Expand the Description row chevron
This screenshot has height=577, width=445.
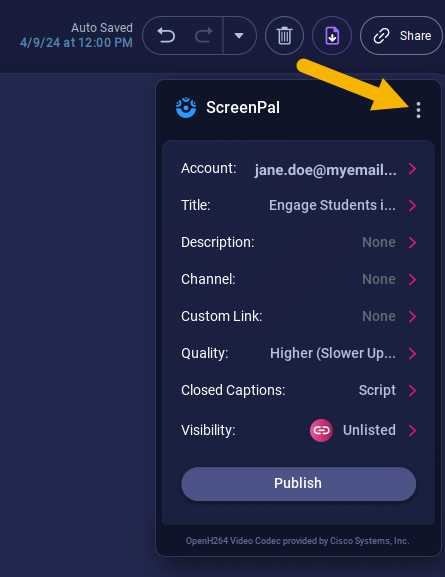click(x=412, y=243)
